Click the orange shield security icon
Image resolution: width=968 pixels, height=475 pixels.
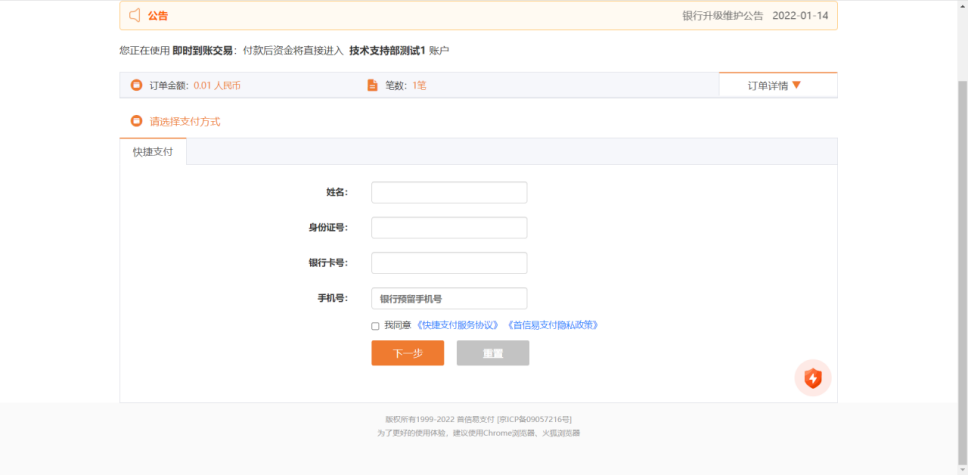pos(812,377)
